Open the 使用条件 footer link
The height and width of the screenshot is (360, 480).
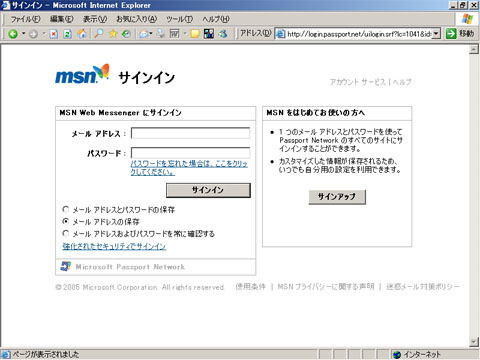tap(251, 287)
